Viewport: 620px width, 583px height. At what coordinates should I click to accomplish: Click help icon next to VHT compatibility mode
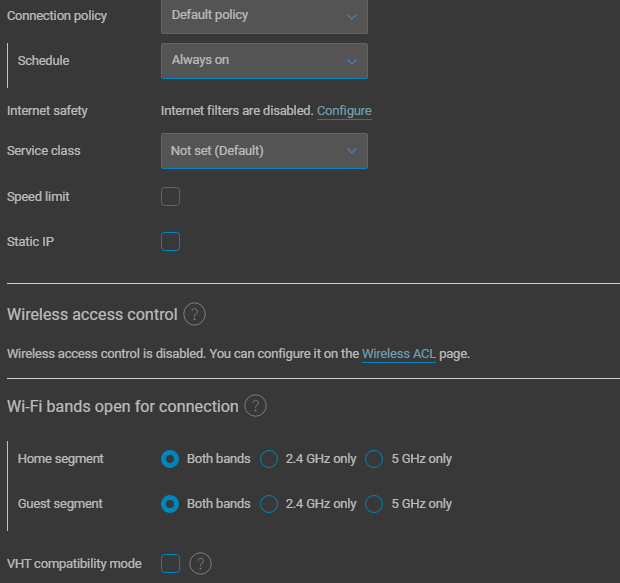(x=200, y=563)
